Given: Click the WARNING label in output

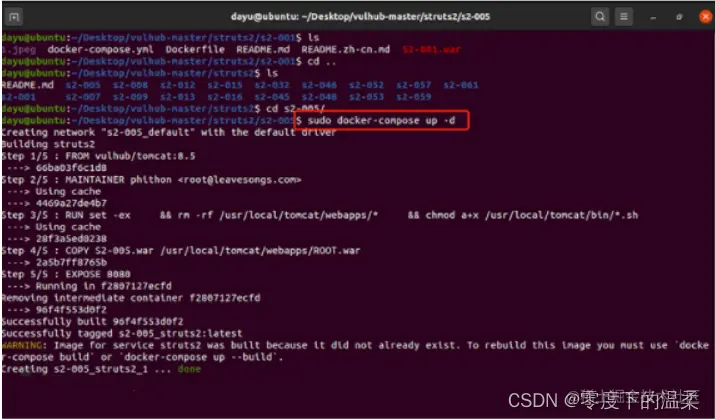Looking at the screenshot, I should click(x=21, y=345).
